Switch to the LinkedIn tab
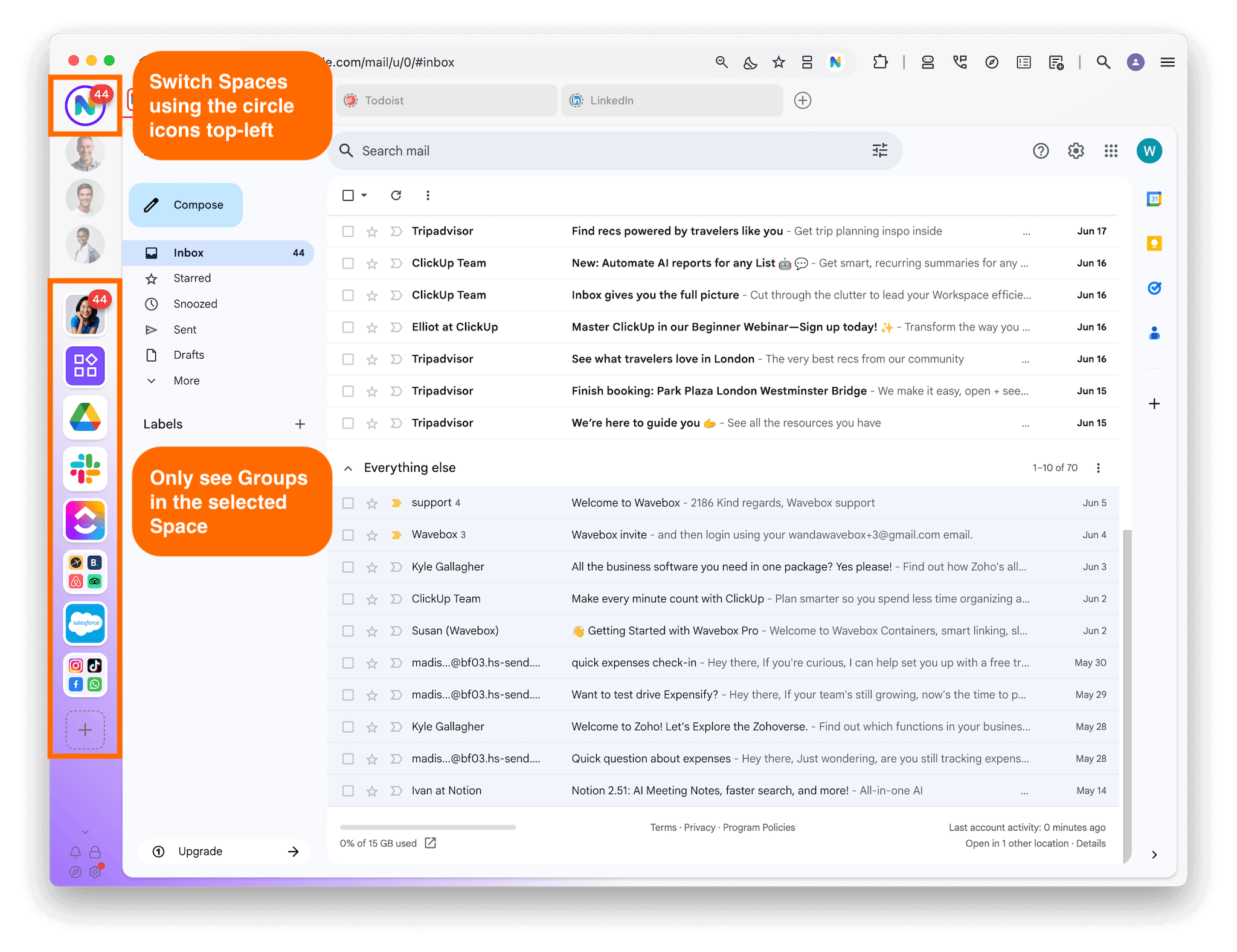The width and height of the screenshot is (1237, 952). point(672,100)
